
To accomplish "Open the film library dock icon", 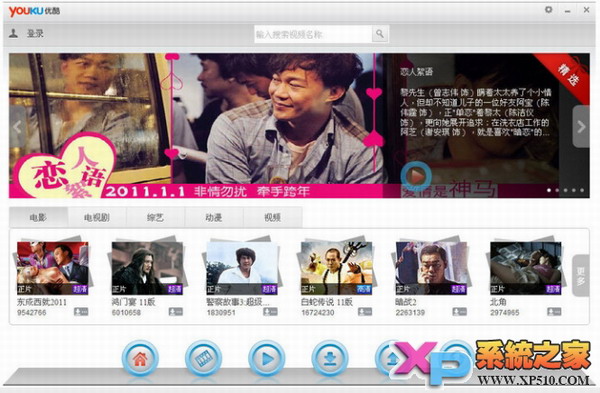I will pos(203,358).
